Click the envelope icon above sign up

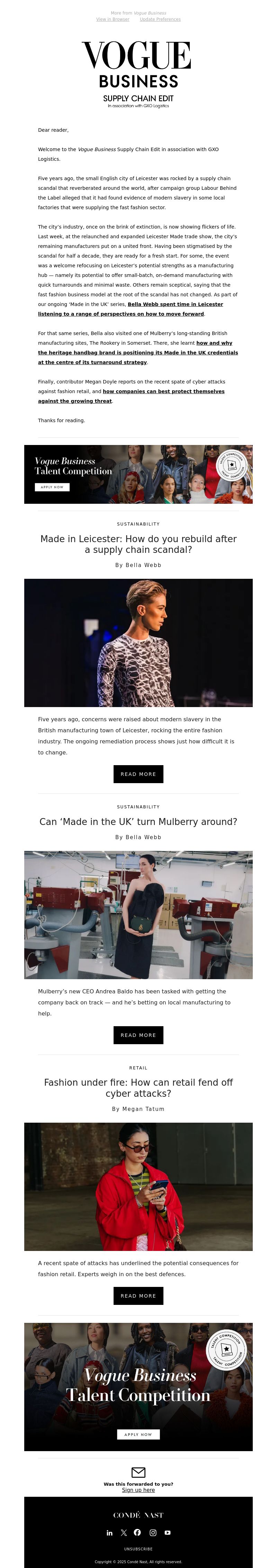click(138, 1473)
